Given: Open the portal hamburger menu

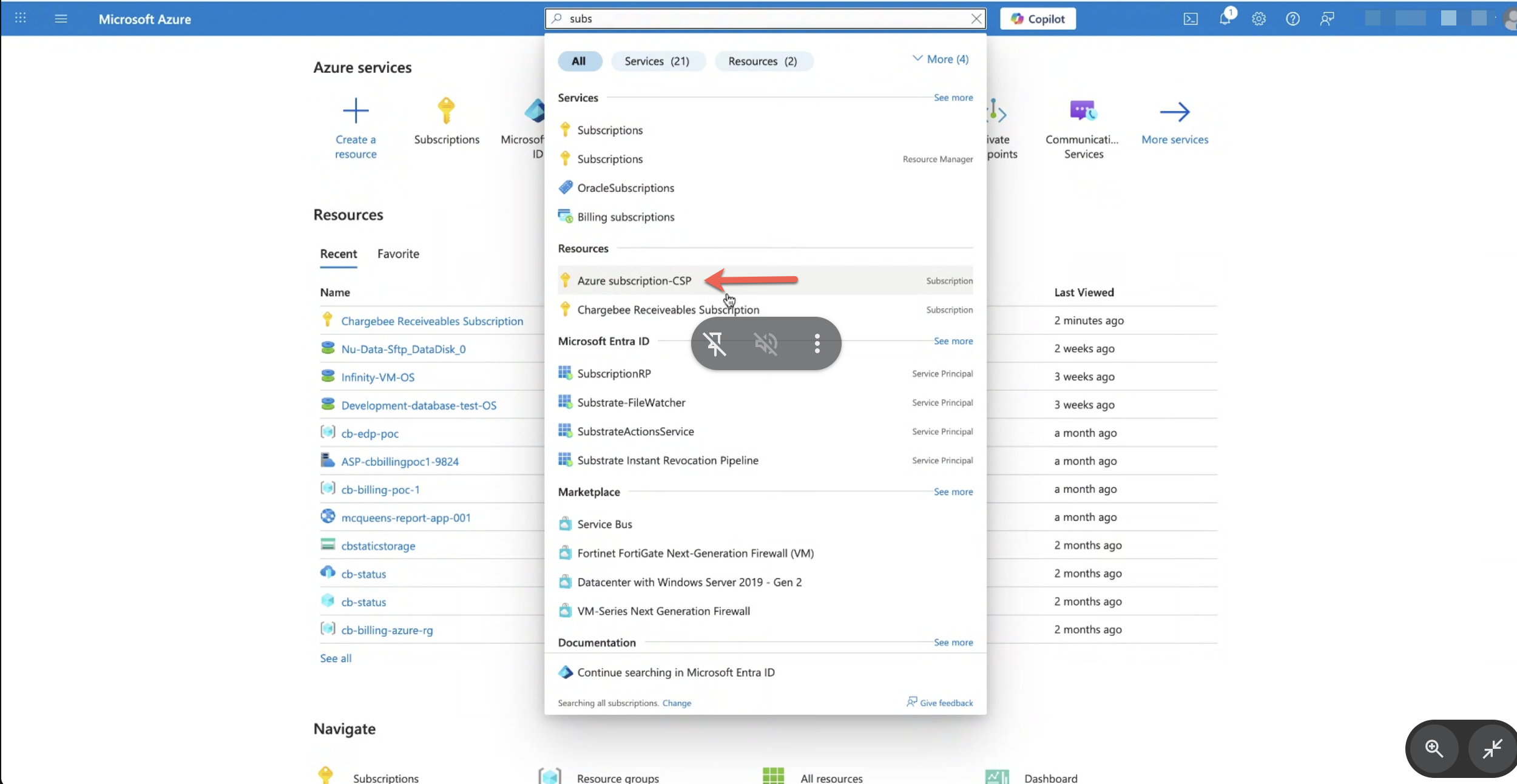Looking at the screenshot, I should 61,19.
